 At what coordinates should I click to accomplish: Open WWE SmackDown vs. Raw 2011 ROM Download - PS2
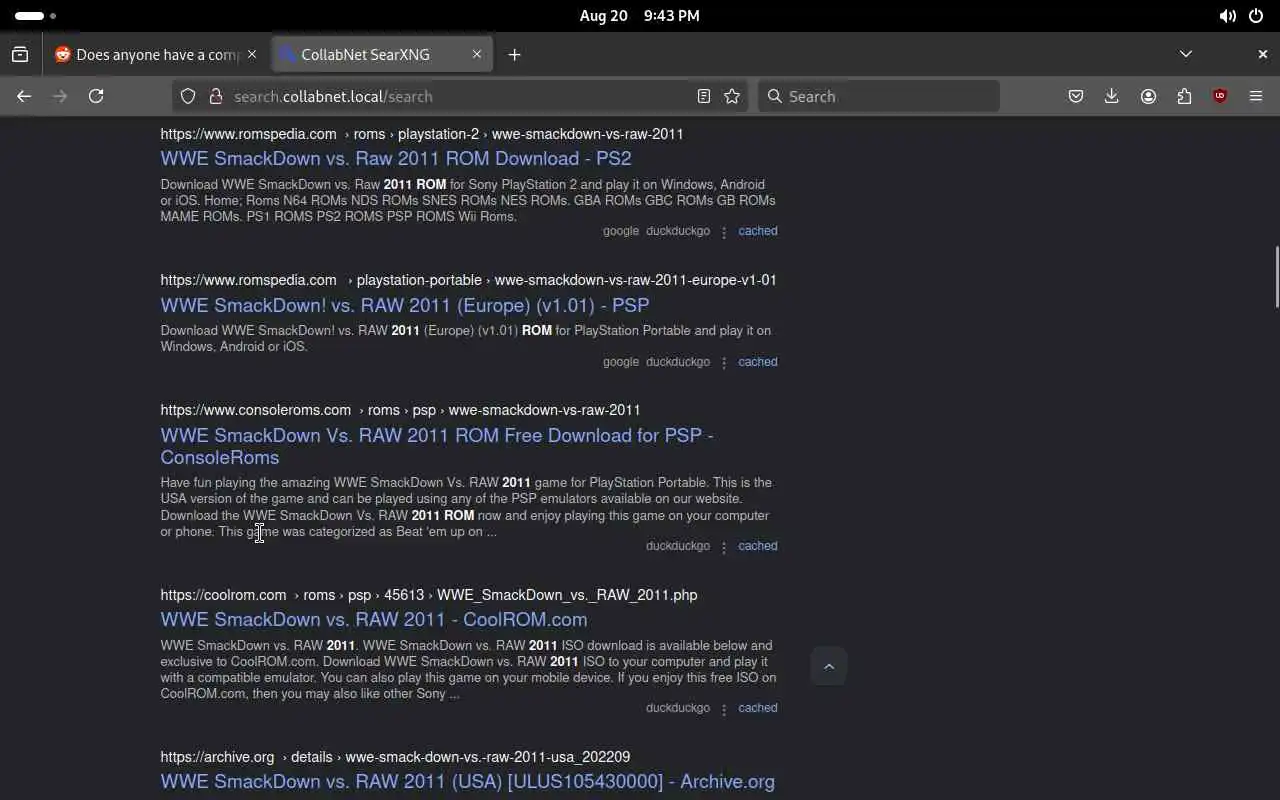[x=396, y=158]
